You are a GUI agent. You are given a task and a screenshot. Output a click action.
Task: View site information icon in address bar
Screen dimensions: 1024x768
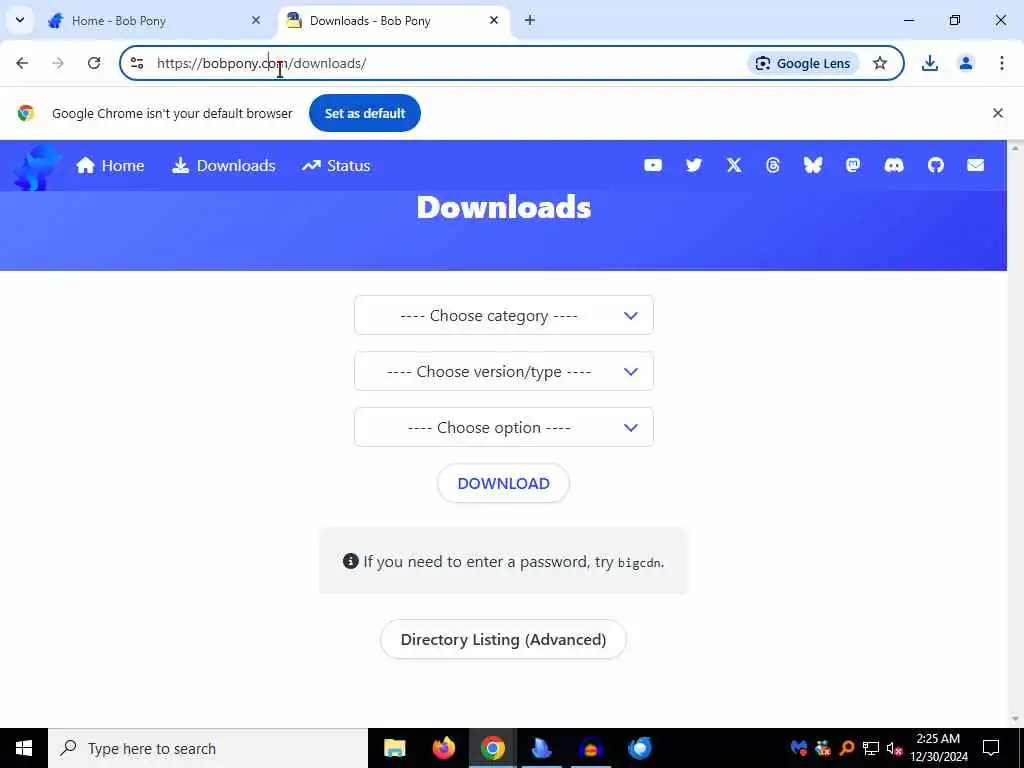click(x=136, y=63)
